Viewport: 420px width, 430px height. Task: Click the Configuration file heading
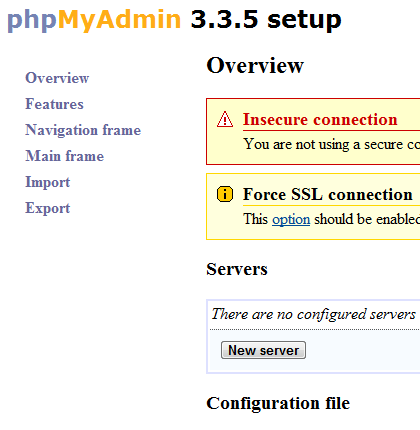click(278, 403)
